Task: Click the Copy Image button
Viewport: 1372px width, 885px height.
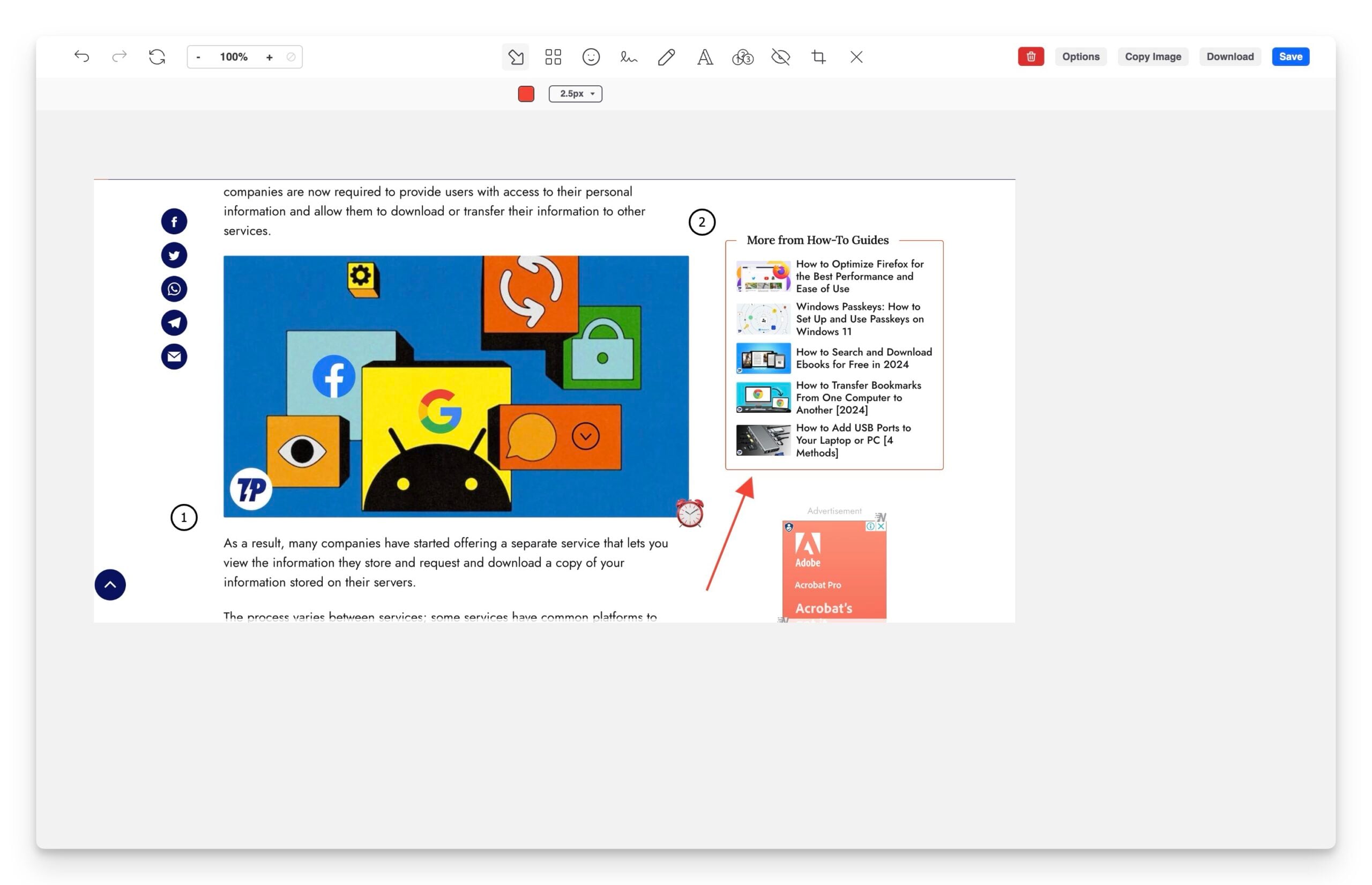Action: pyautogui.click(x=1153, y=56)
